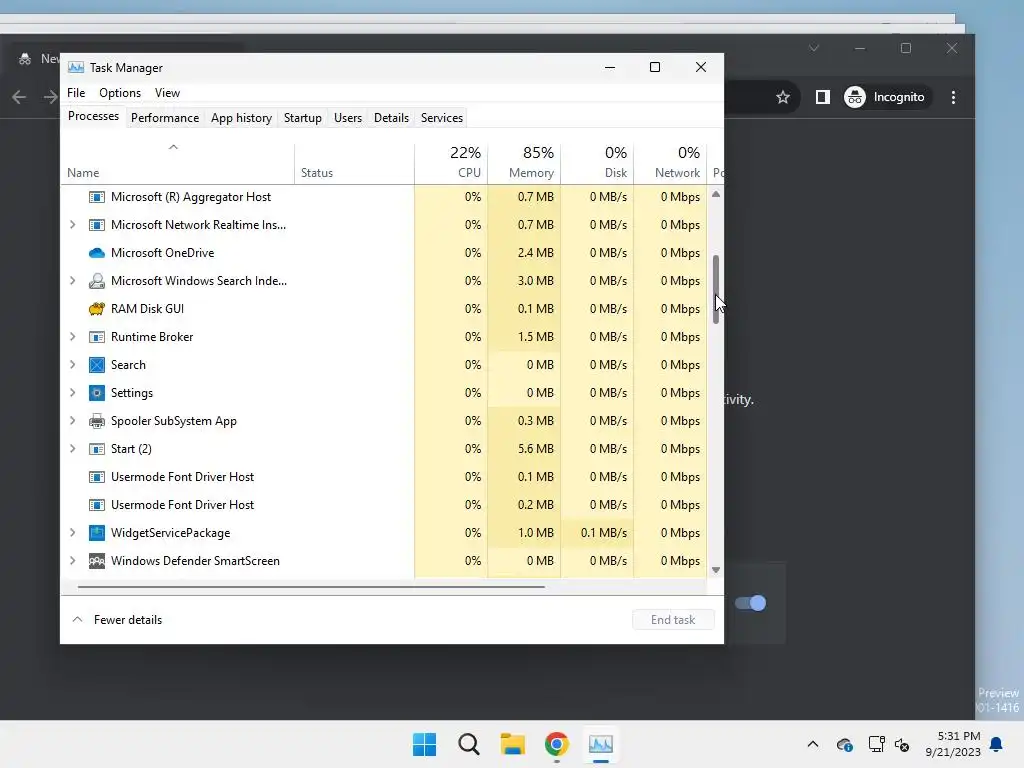This screenshot has height=768, width=1024.
Task: Open the taskbar clock showing 5:31 PM
Action: 952,744
